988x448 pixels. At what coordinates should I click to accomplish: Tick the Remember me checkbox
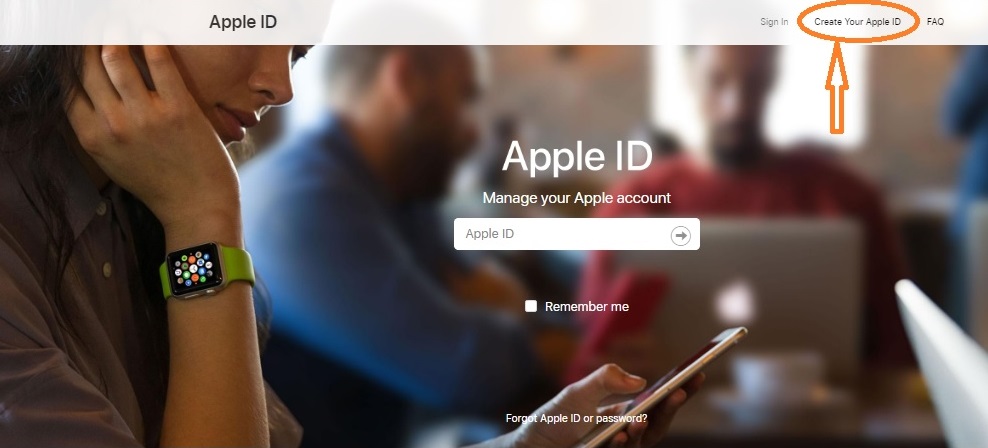[x=531, y=306]
